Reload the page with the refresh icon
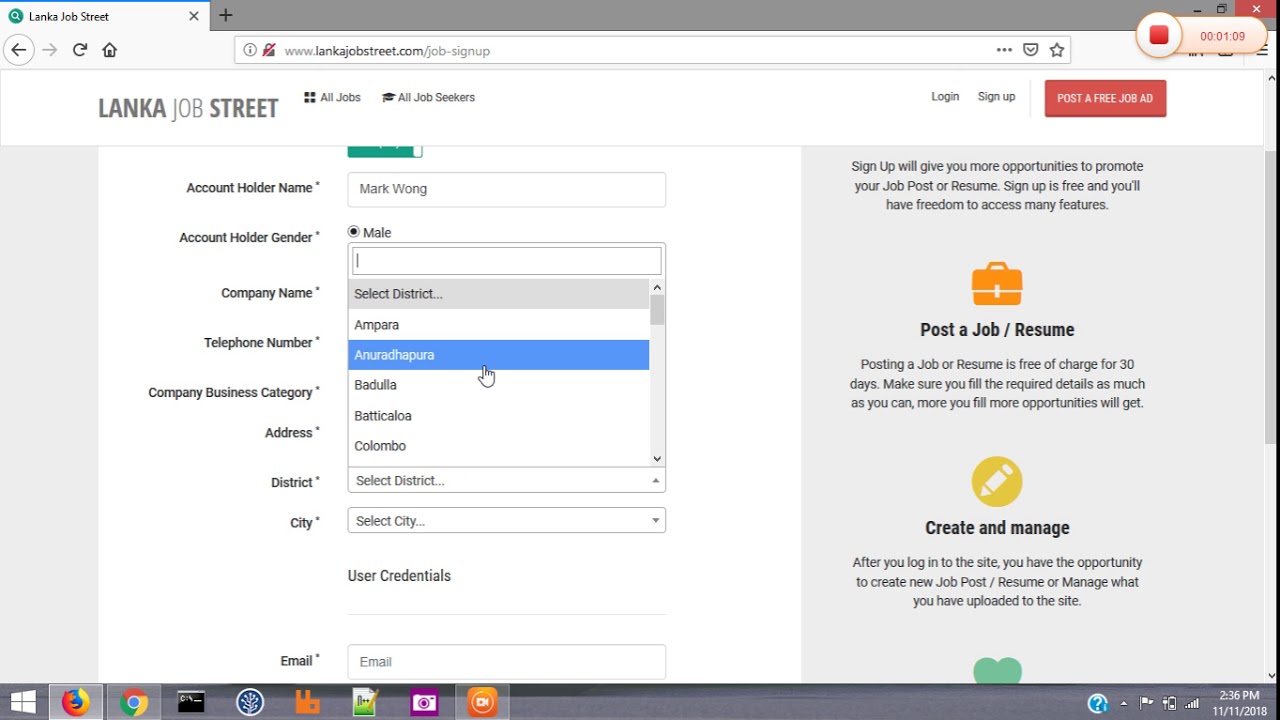The height and width of the screenshot is (720, 1280). click(80, 50)
